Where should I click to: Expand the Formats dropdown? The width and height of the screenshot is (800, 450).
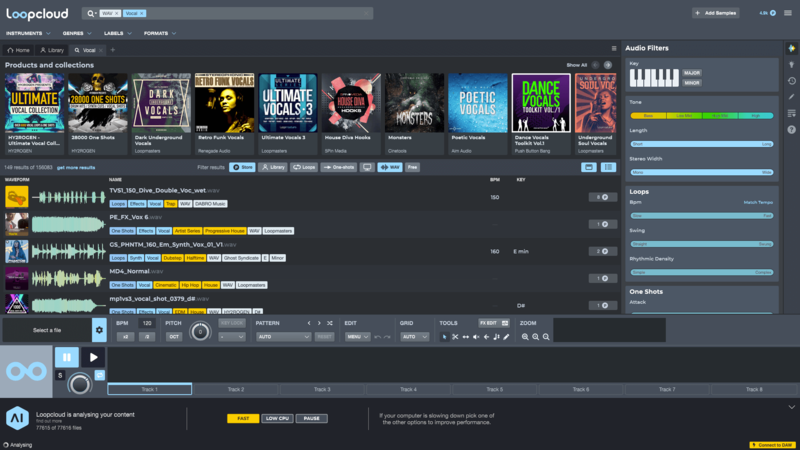tap(160, 33)
